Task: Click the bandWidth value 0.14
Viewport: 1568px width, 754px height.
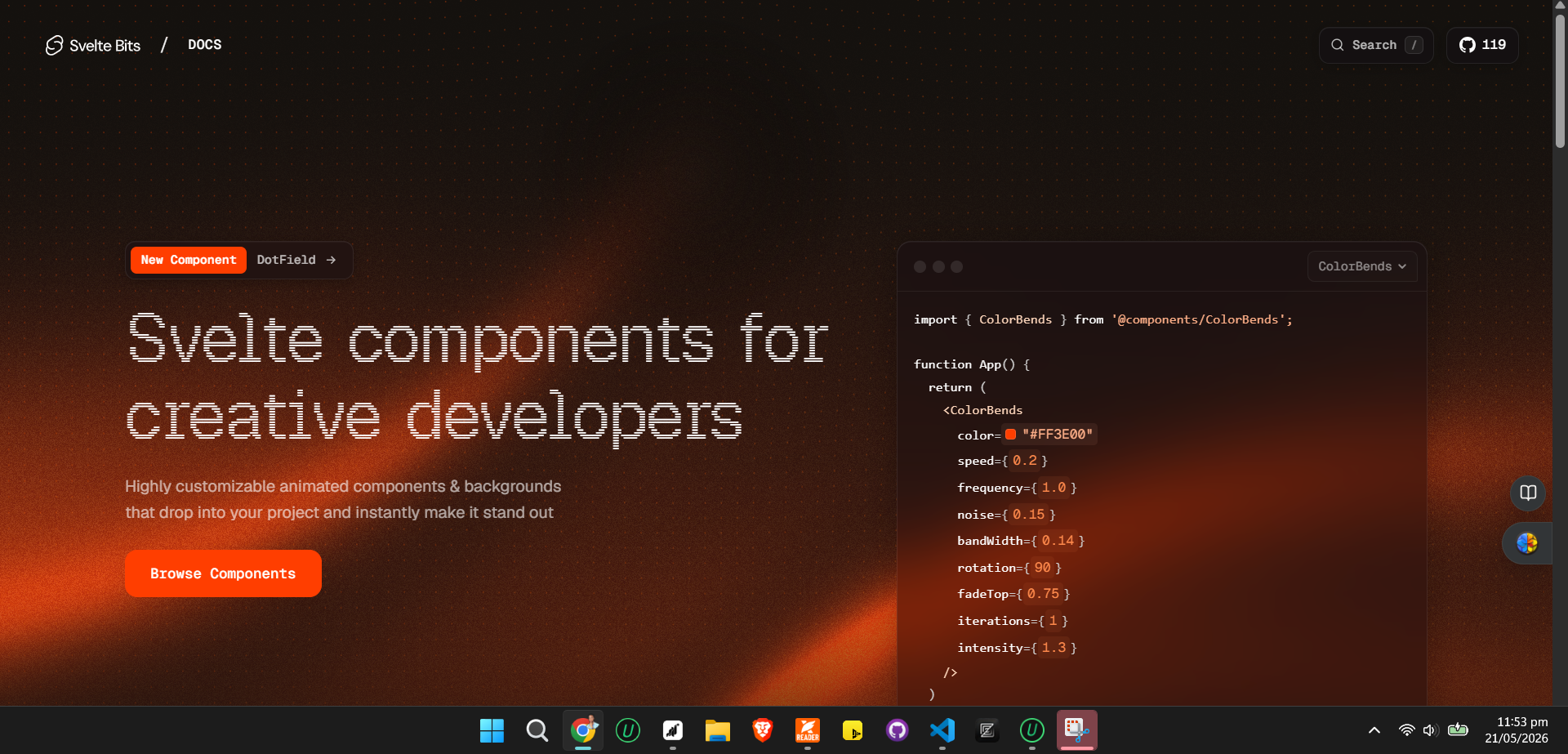Action: pos(1058,541)
